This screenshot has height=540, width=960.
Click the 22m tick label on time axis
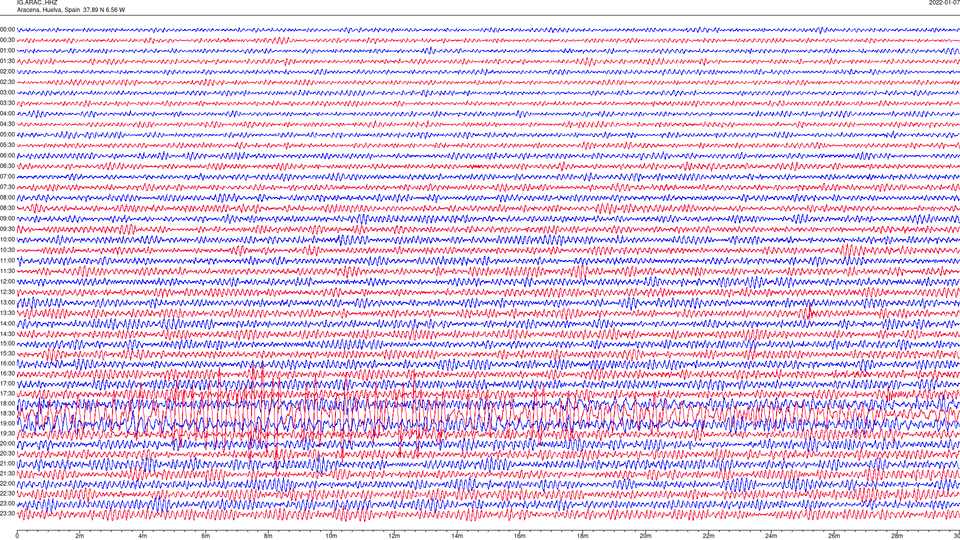708,536
